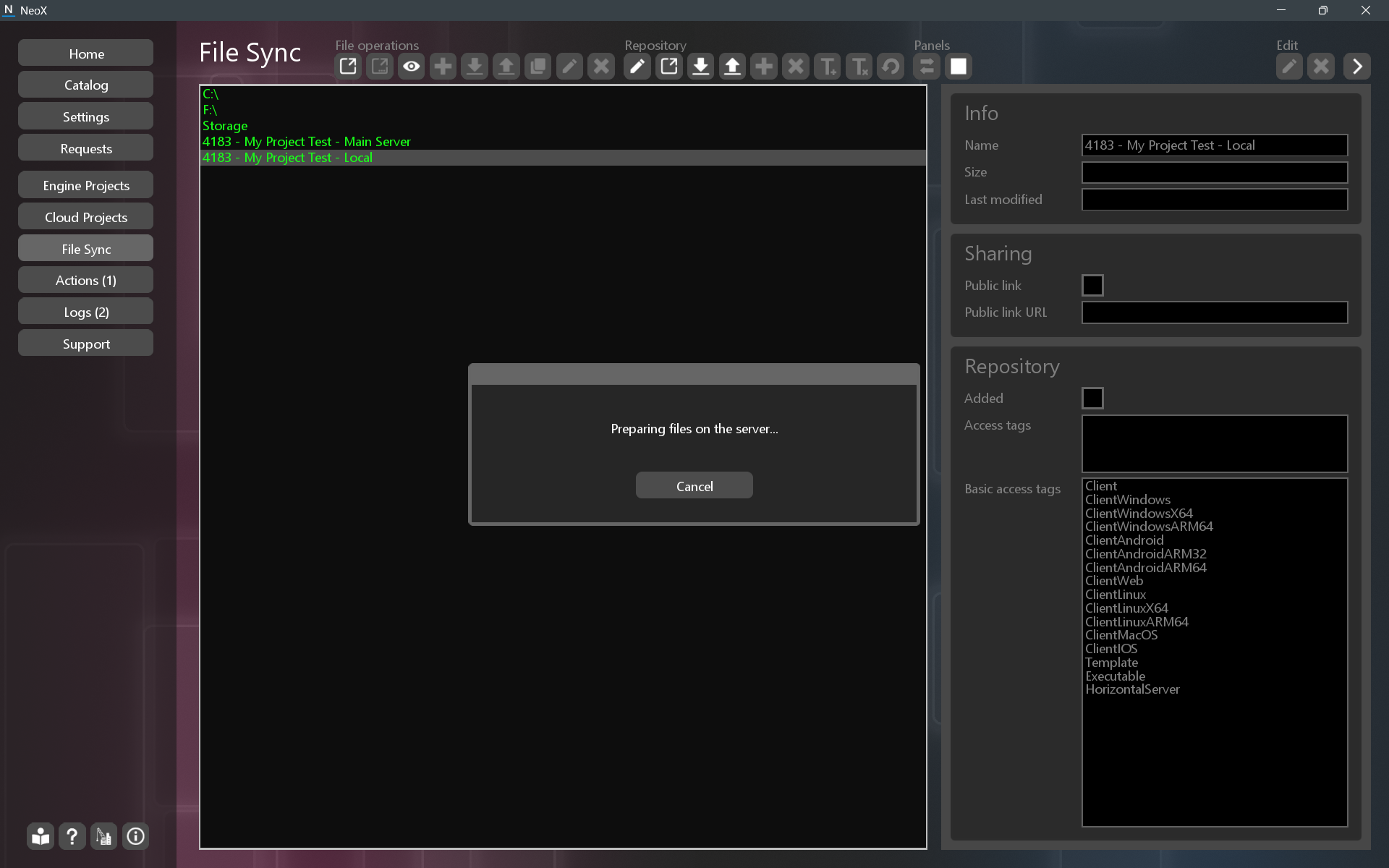Select ClientAndroidARM64 basic access tag
This screenshot has width=1389, height=868.
click(x=1145, y=568)
